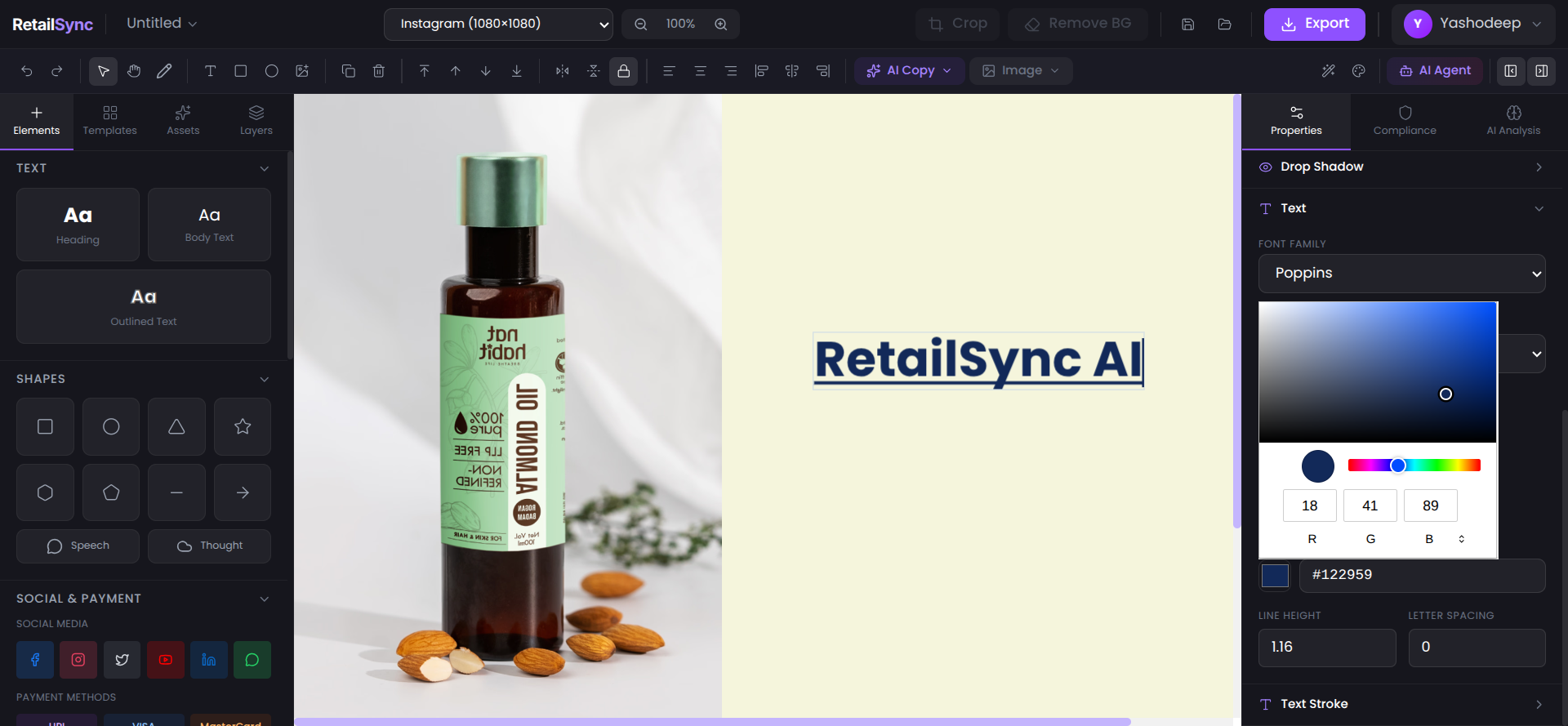Zoom out the canvas
The image size is (1568, 726).
coord(641,24)
